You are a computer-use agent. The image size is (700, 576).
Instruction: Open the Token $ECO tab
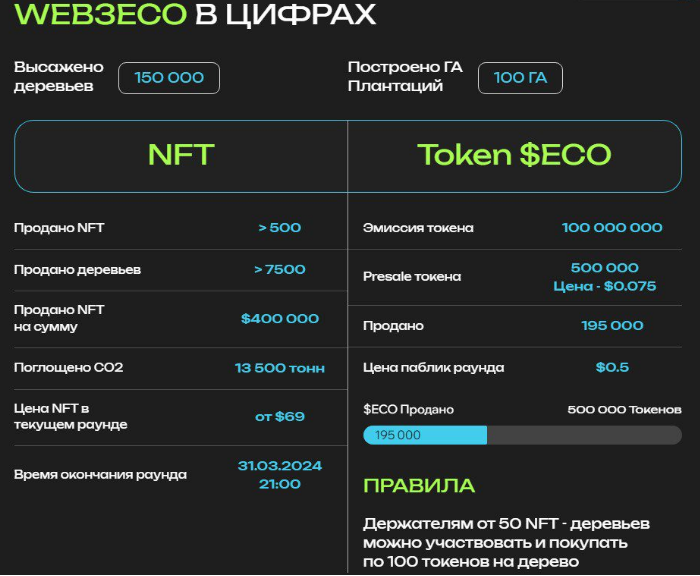[x=514, y=155]
